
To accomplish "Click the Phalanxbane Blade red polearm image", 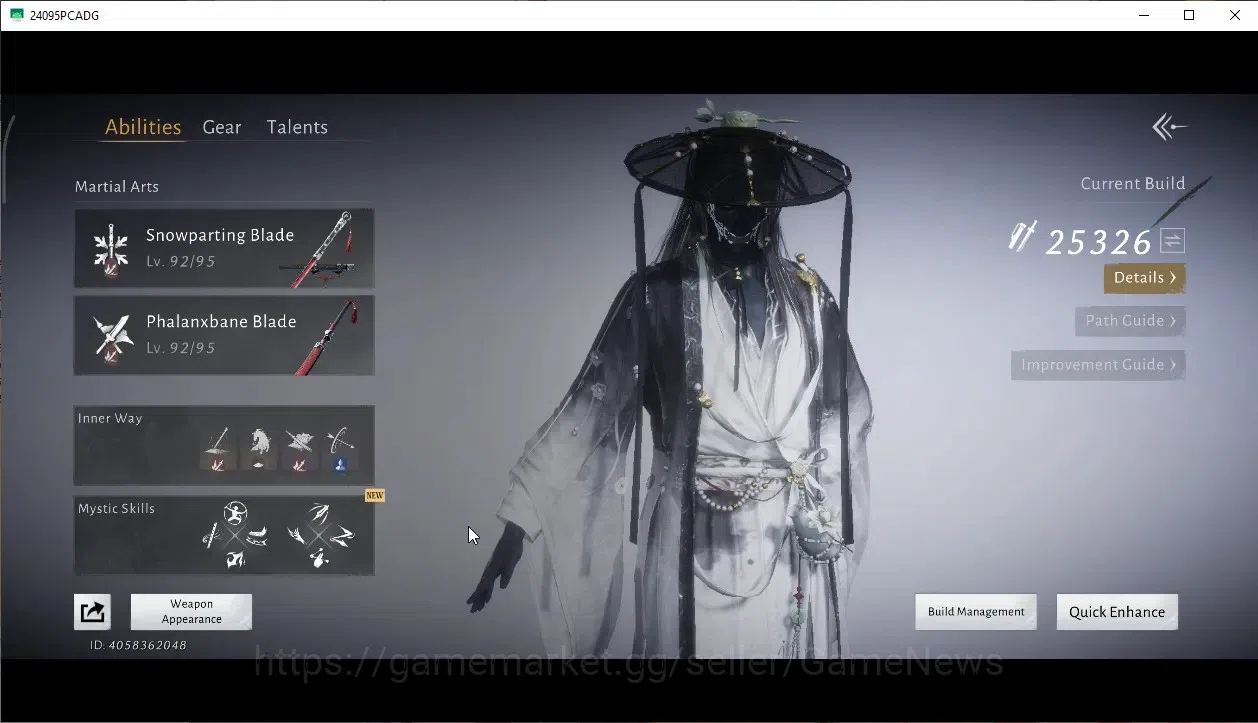I will click(x=327, y=337).
